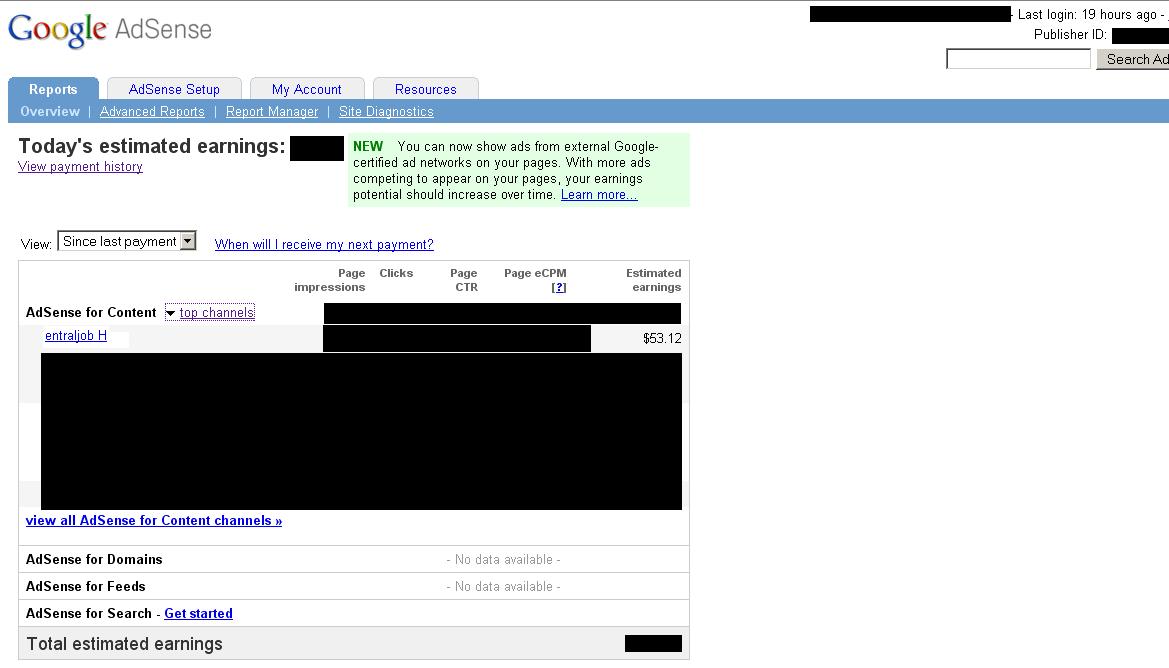Open the Since last payment view dropdown
Screen dimensions: 1169x668
pos(127,242)
